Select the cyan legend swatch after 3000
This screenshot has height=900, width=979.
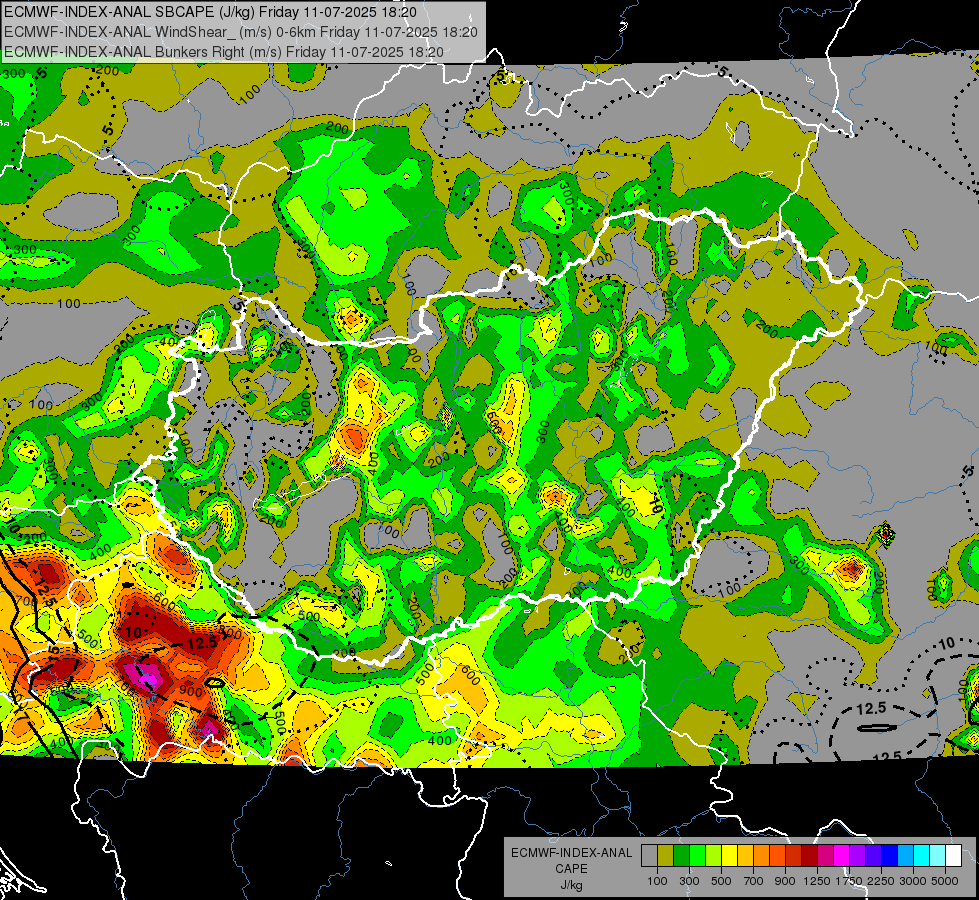pyautogui.click(x=922, y=856)
